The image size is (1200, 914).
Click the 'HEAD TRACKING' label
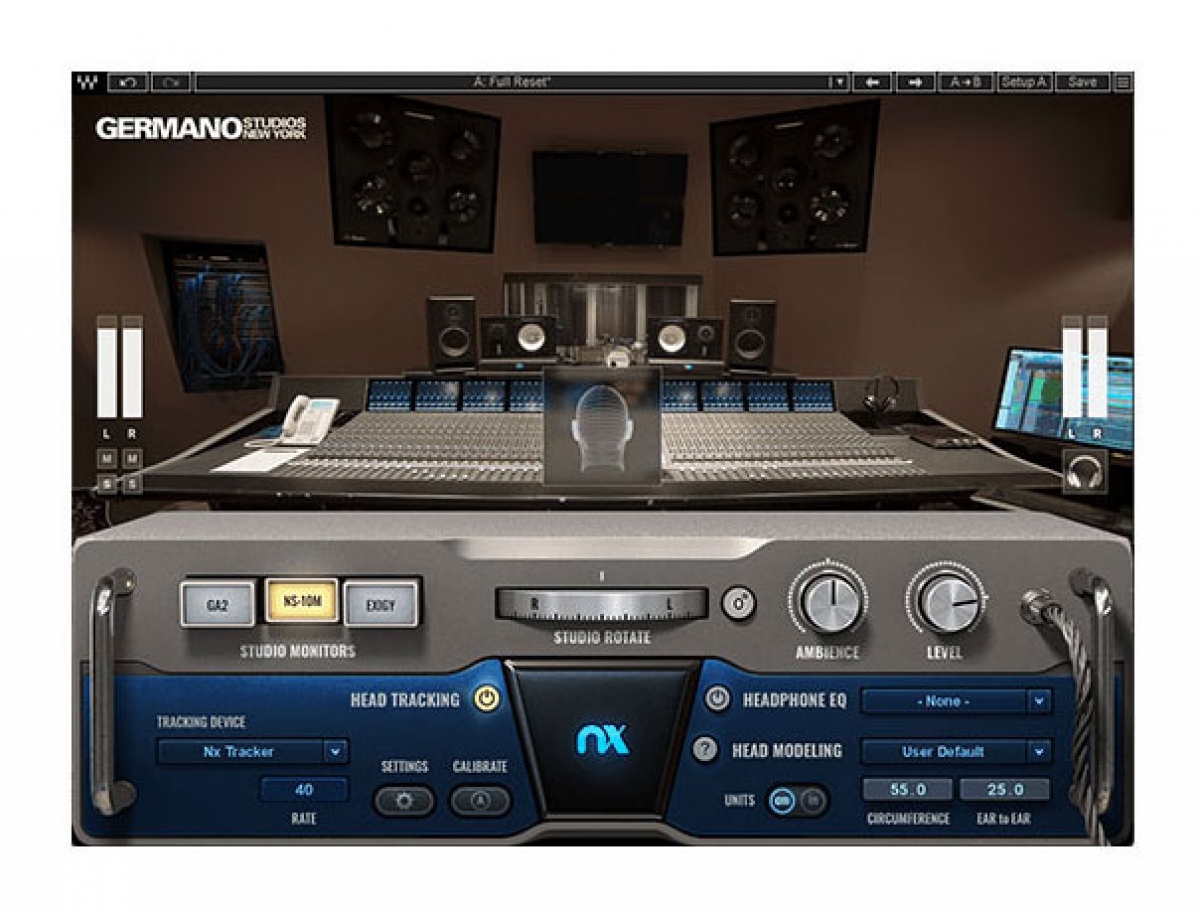click(405, 700)
